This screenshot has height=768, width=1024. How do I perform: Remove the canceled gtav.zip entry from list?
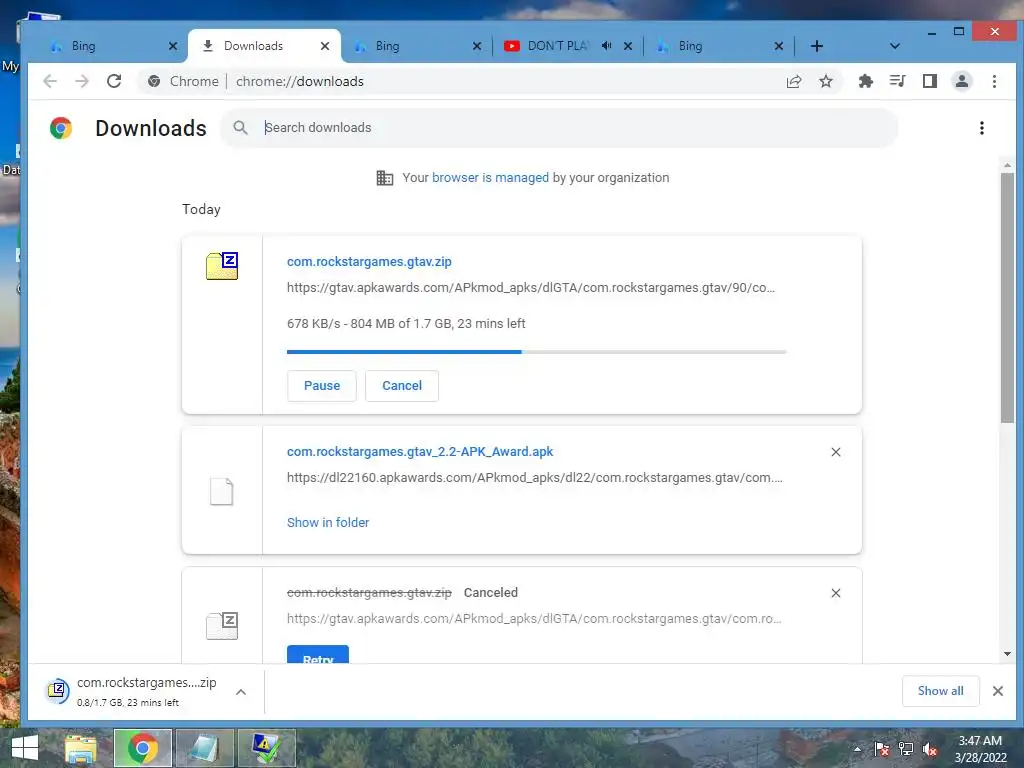[835, 593]
